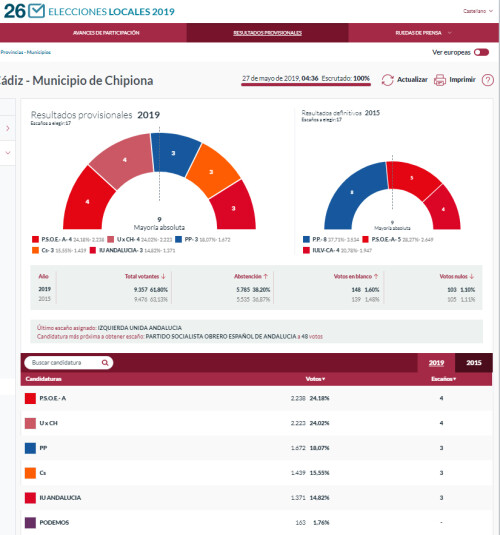Select the 2019 results tab
Image resolution: width=500 pixels, height=535 pixels.
[436, 363]
